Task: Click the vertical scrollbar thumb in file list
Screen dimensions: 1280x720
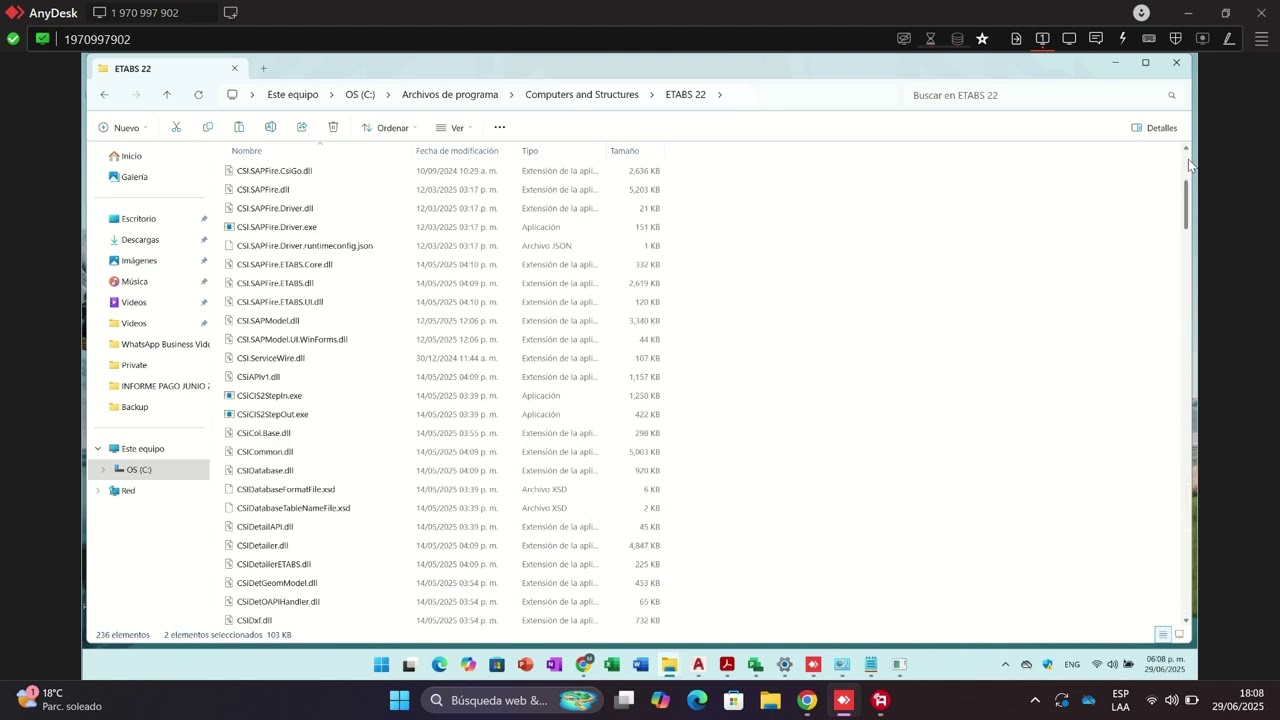Action: 1187,204
